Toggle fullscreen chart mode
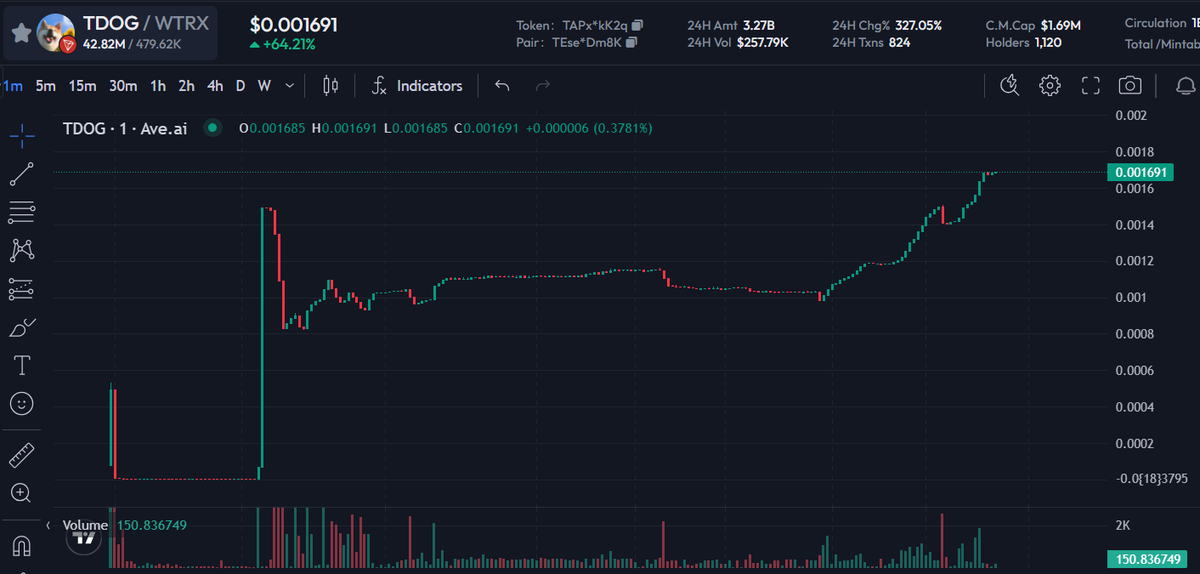Image resolution: width=1200 pixels, height=574 pixels. click(x=1091, y=86)
